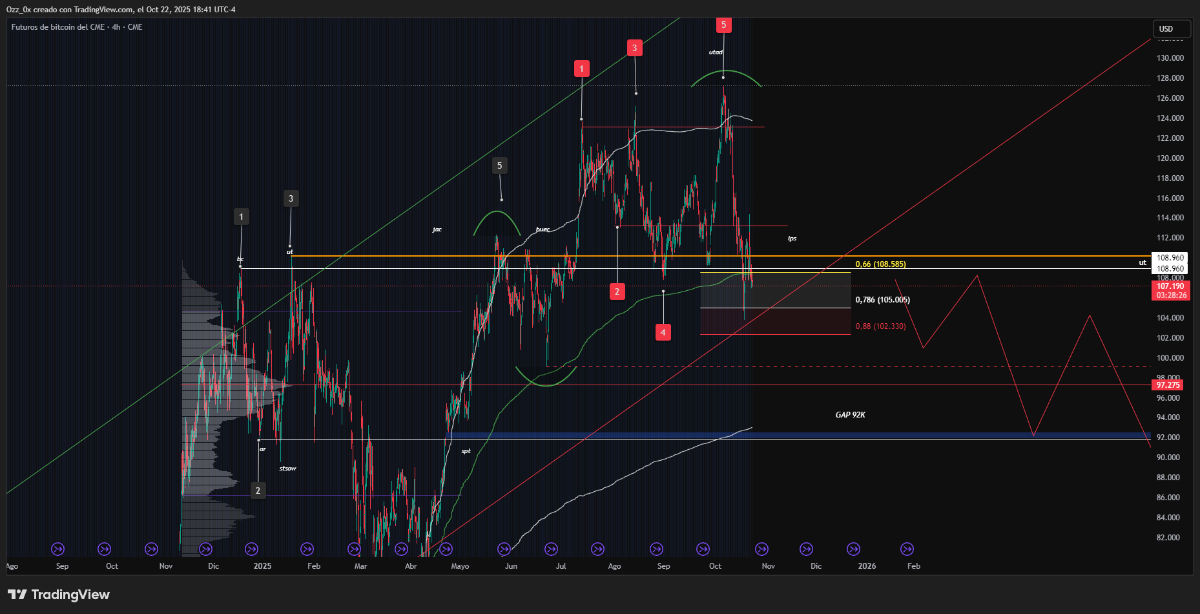
Task: Click the rightmost purple event marker near Feb
Action: point(906,548)
